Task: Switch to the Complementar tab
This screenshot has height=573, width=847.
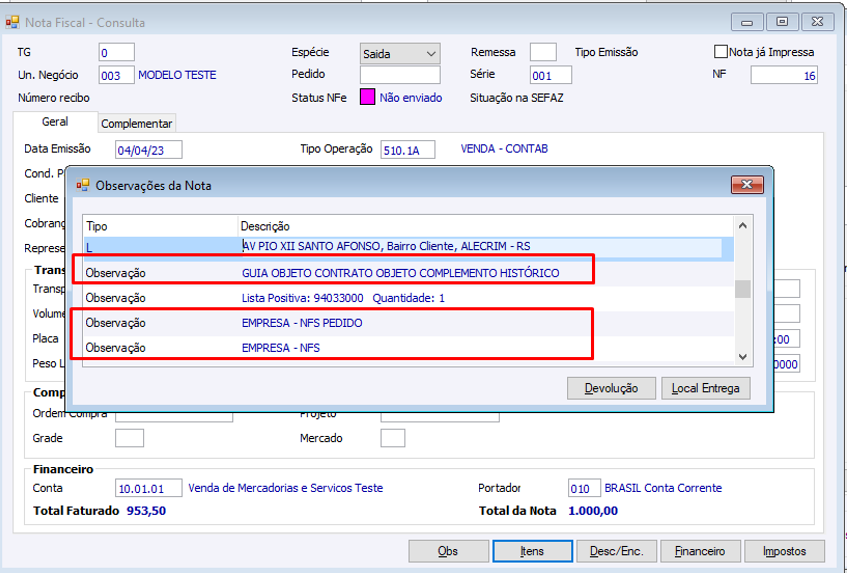Action: (x=137, y=123)
